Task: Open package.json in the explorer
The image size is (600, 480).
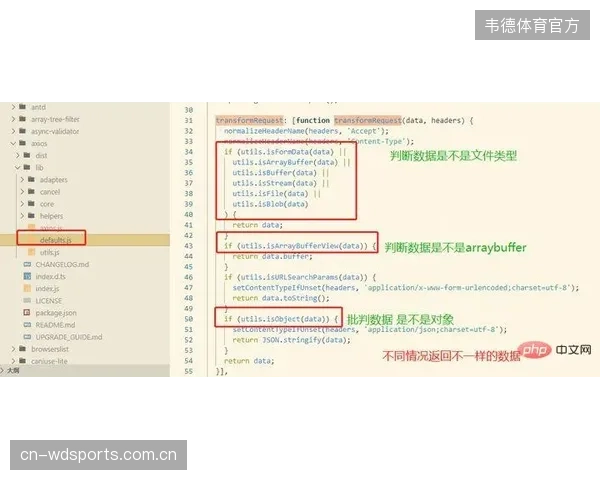Action: 56,313
